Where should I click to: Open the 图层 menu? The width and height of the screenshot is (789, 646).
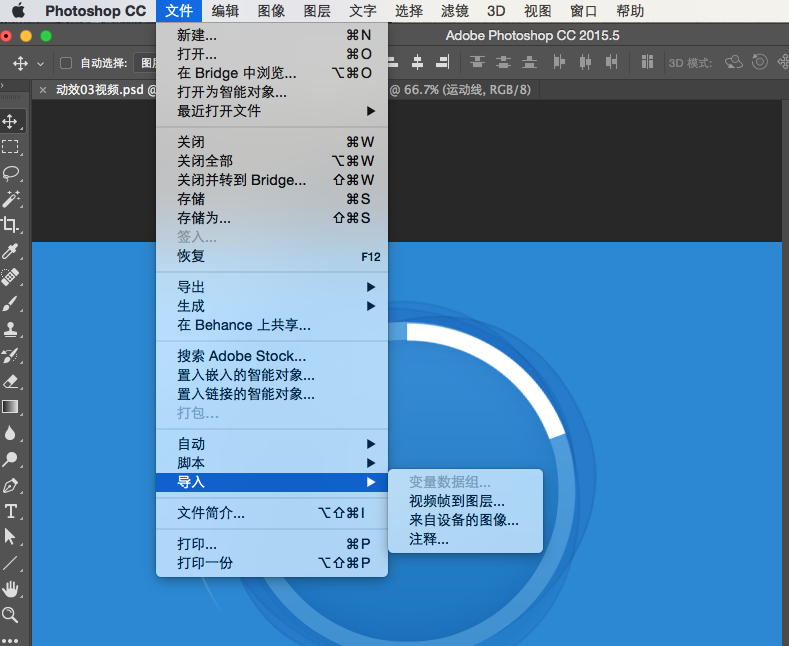pos(317,11)
